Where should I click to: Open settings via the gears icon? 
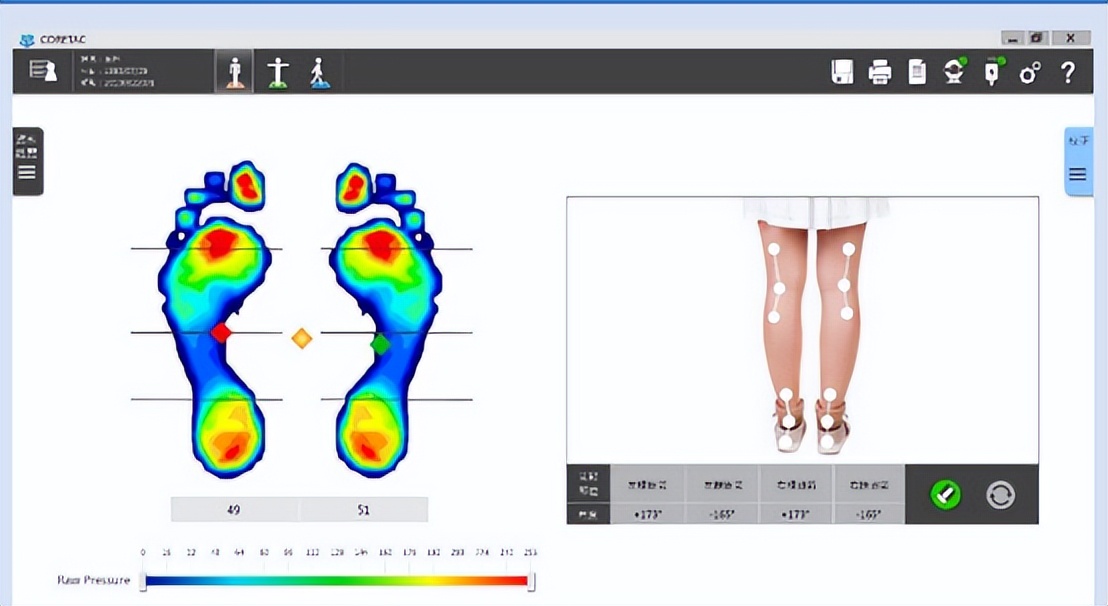click(x=1030, y=72)
